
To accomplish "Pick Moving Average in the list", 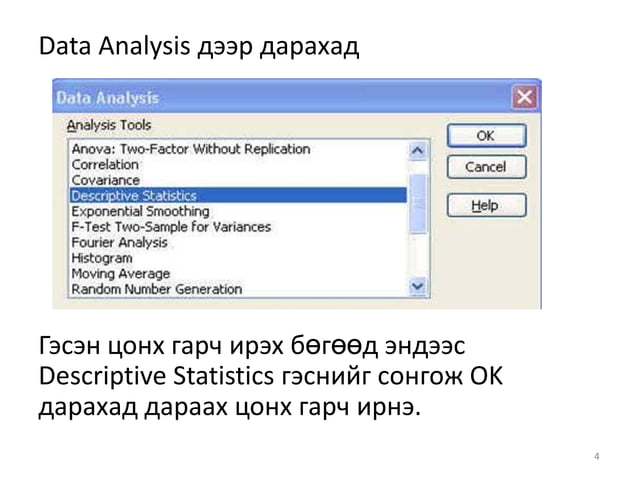I will click(238, 273).
